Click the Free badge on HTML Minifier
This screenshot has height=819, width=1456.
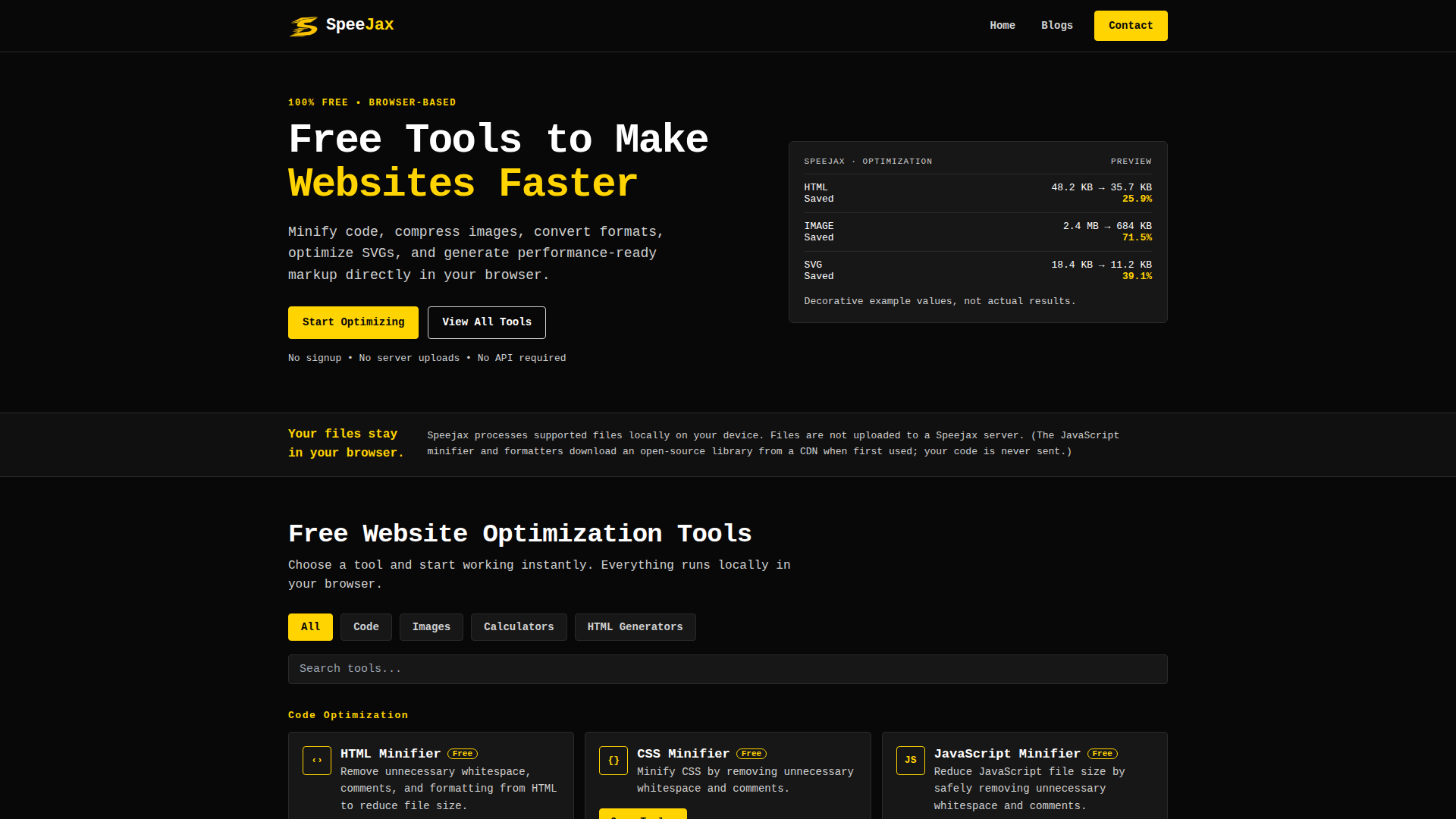coord(463,754)
